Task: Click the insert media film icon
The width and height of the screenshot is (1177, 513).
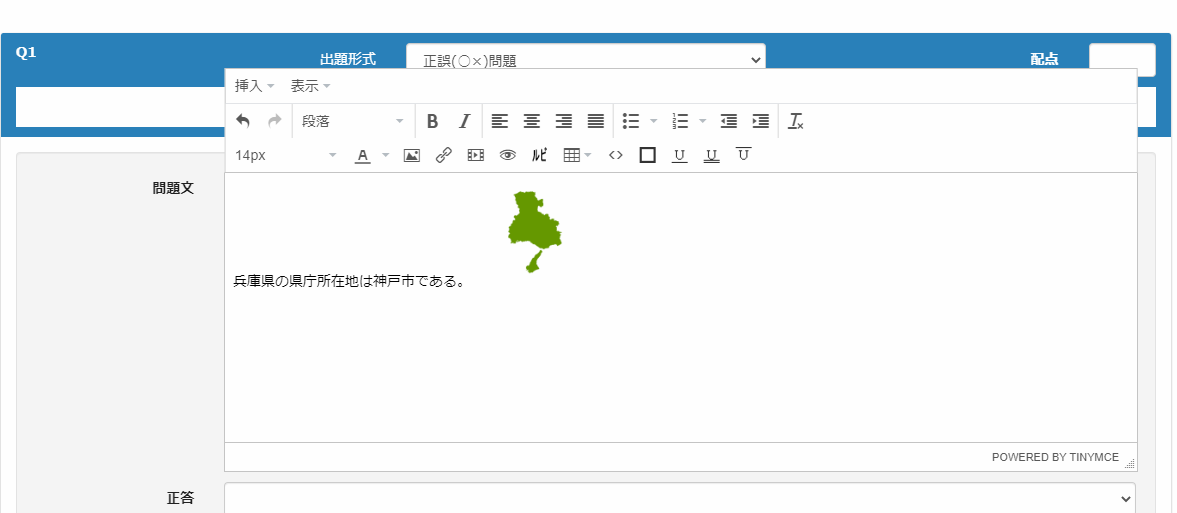Action: pos(476,155)
